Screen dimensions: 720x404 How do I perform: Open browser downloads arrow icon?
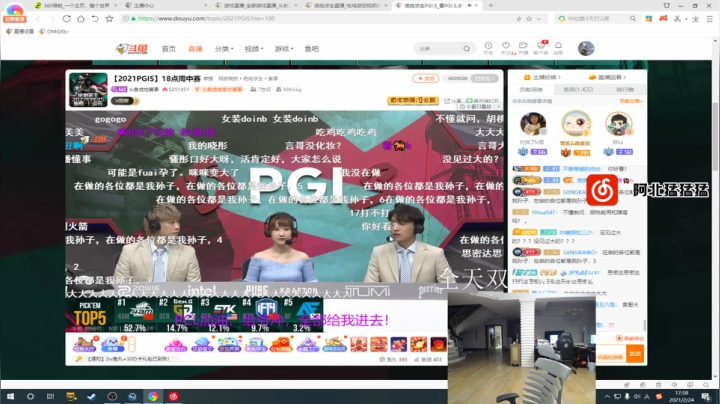coord(696,19)
